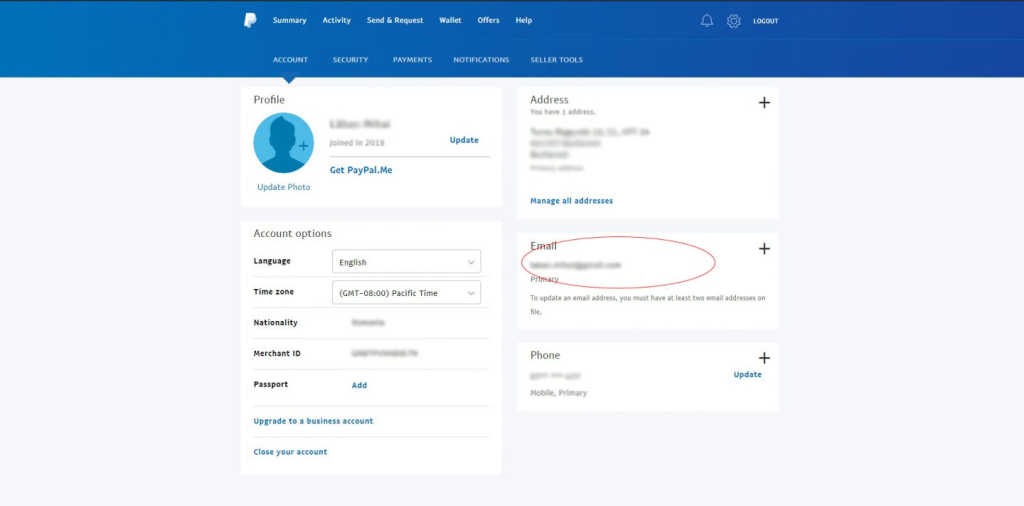Select the ACCOUNT settings tab

291,59
